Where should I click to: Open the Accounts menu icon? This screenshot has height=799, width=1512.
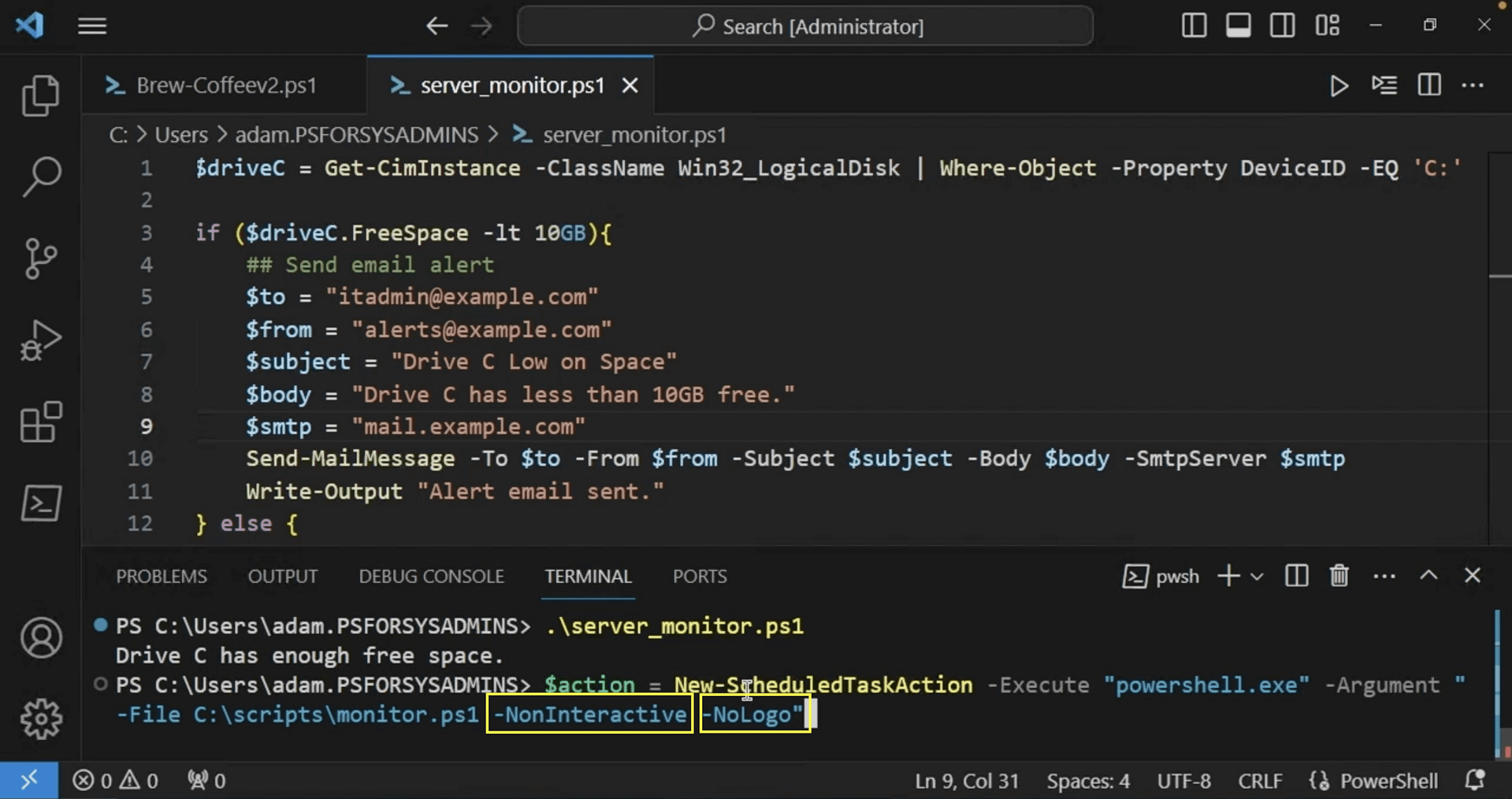click(x=41, y=637)
